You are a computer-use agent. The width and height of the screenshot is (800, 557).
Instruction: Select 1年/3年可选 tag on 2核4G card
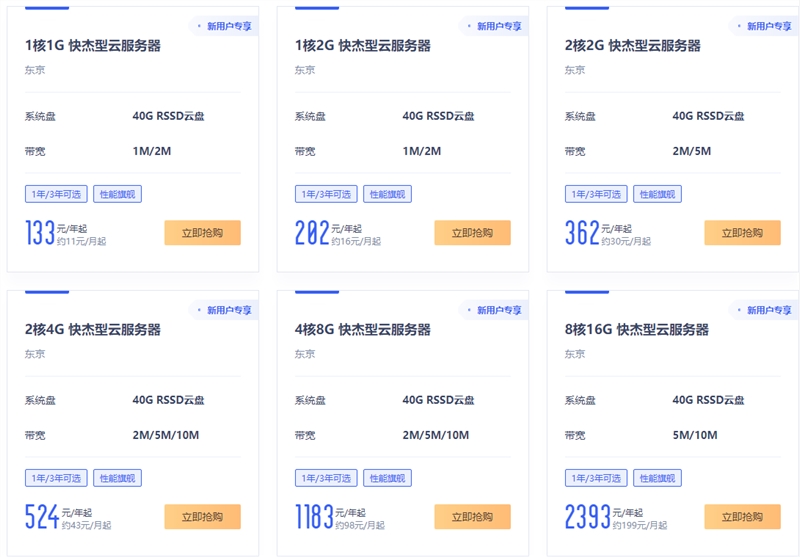[x=56, y=478]
